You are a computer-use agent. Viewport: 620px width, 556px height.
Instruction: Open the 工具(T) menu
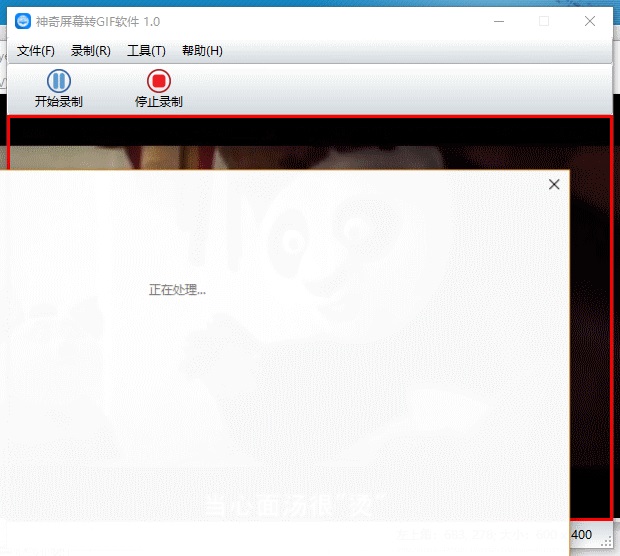point(146,51)
